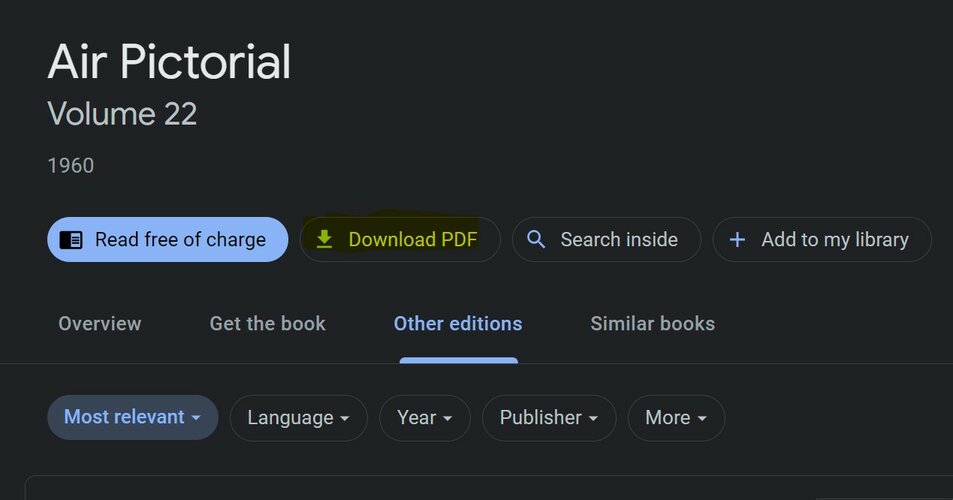953x500 pixels.
Task: Select the Download PDF button label
Action: (413, 239)
